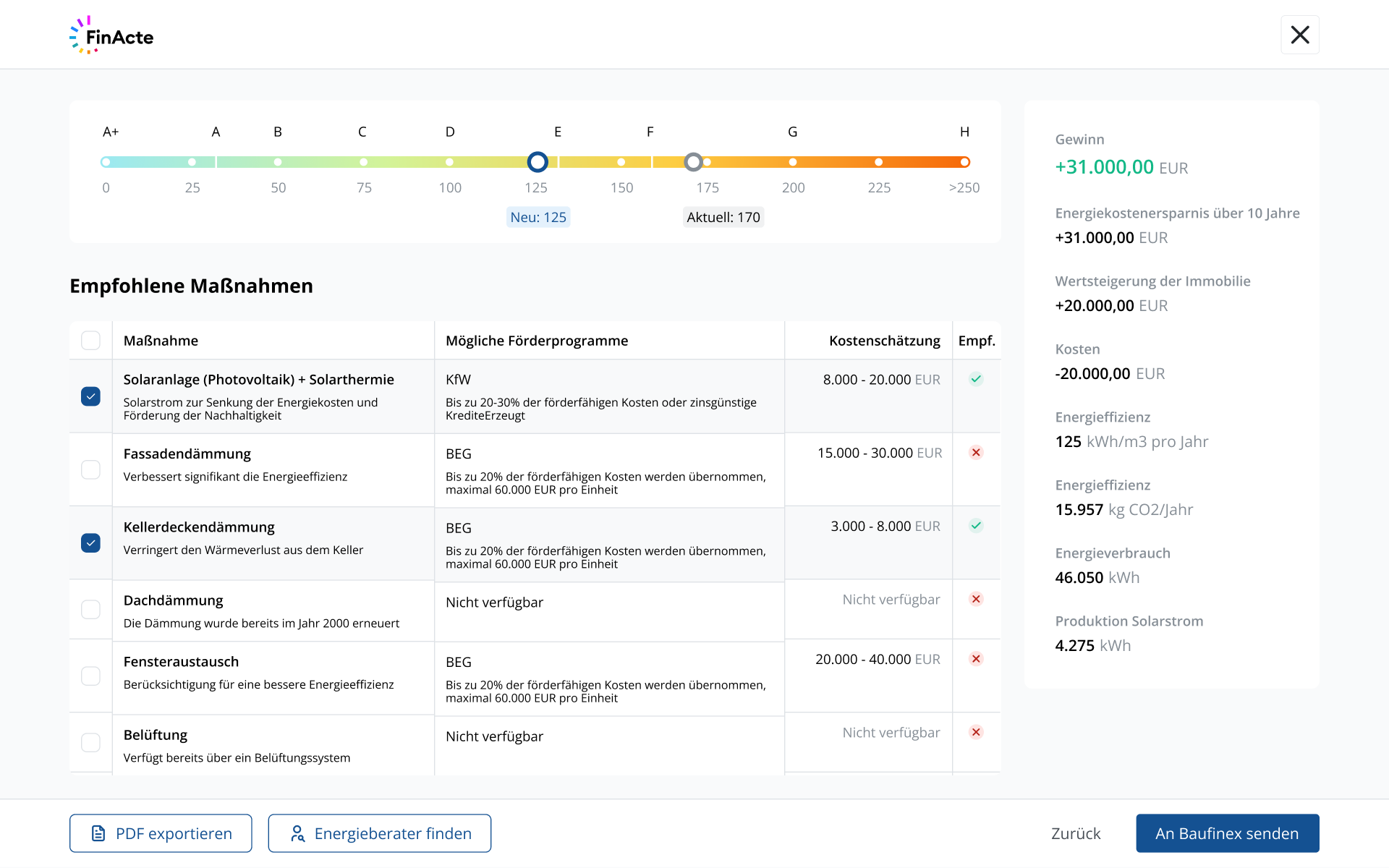Check the Fassadendämmung measure

click(90, 469)
